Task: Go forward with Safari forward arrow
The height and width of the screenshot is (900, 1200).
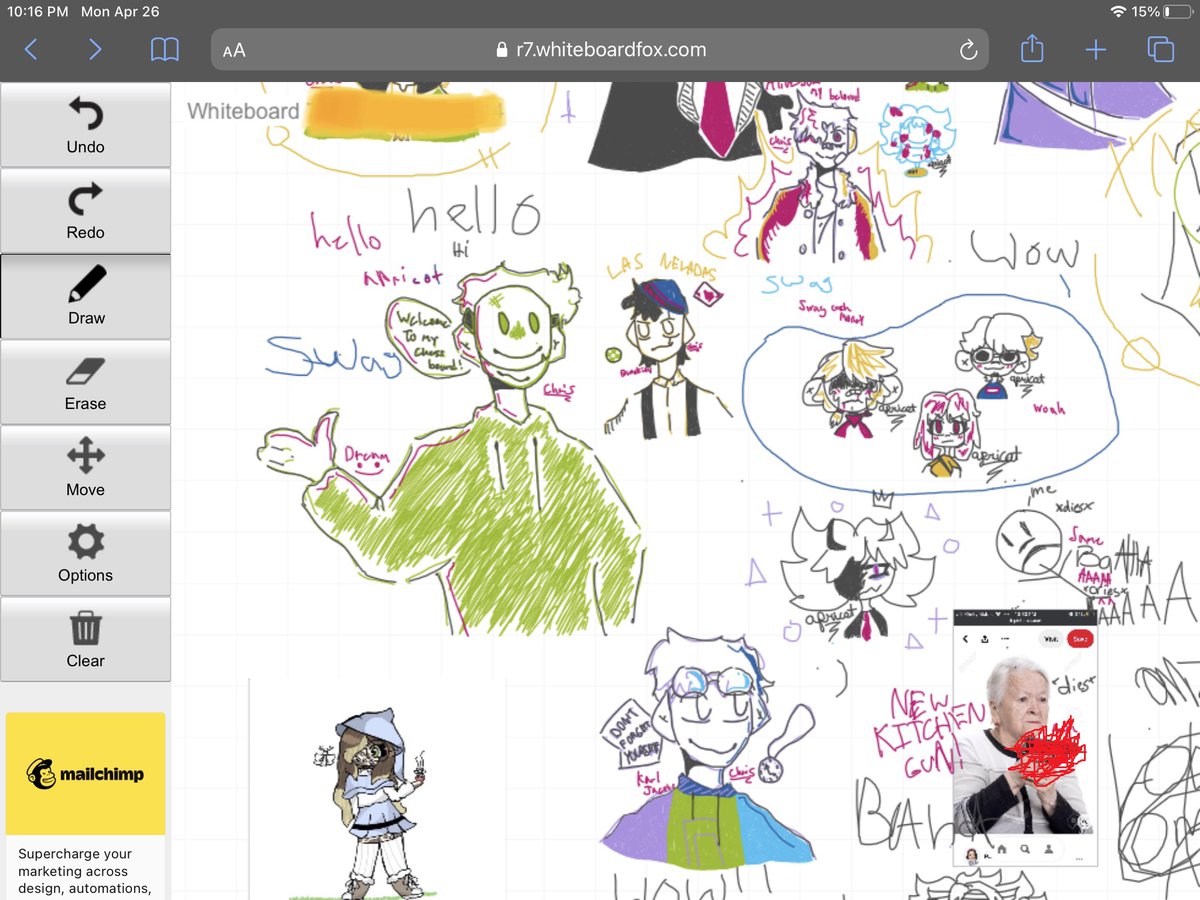Action: [95, 49]
